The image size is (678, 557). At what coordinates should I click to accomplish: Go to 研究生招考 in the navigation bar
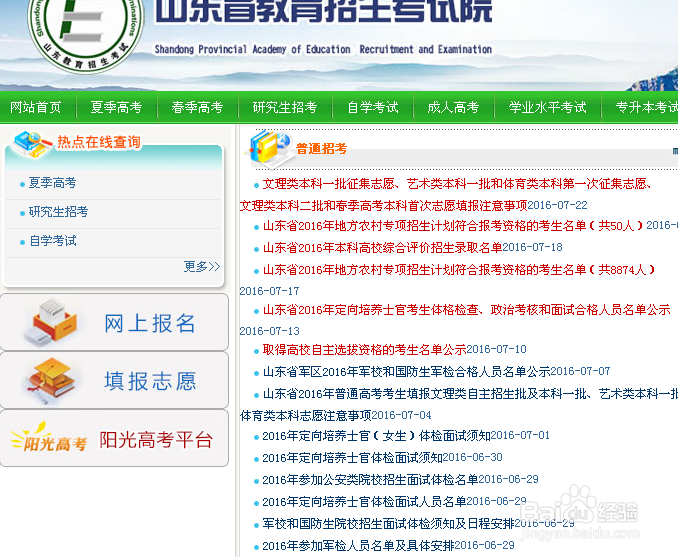(285, 107)
